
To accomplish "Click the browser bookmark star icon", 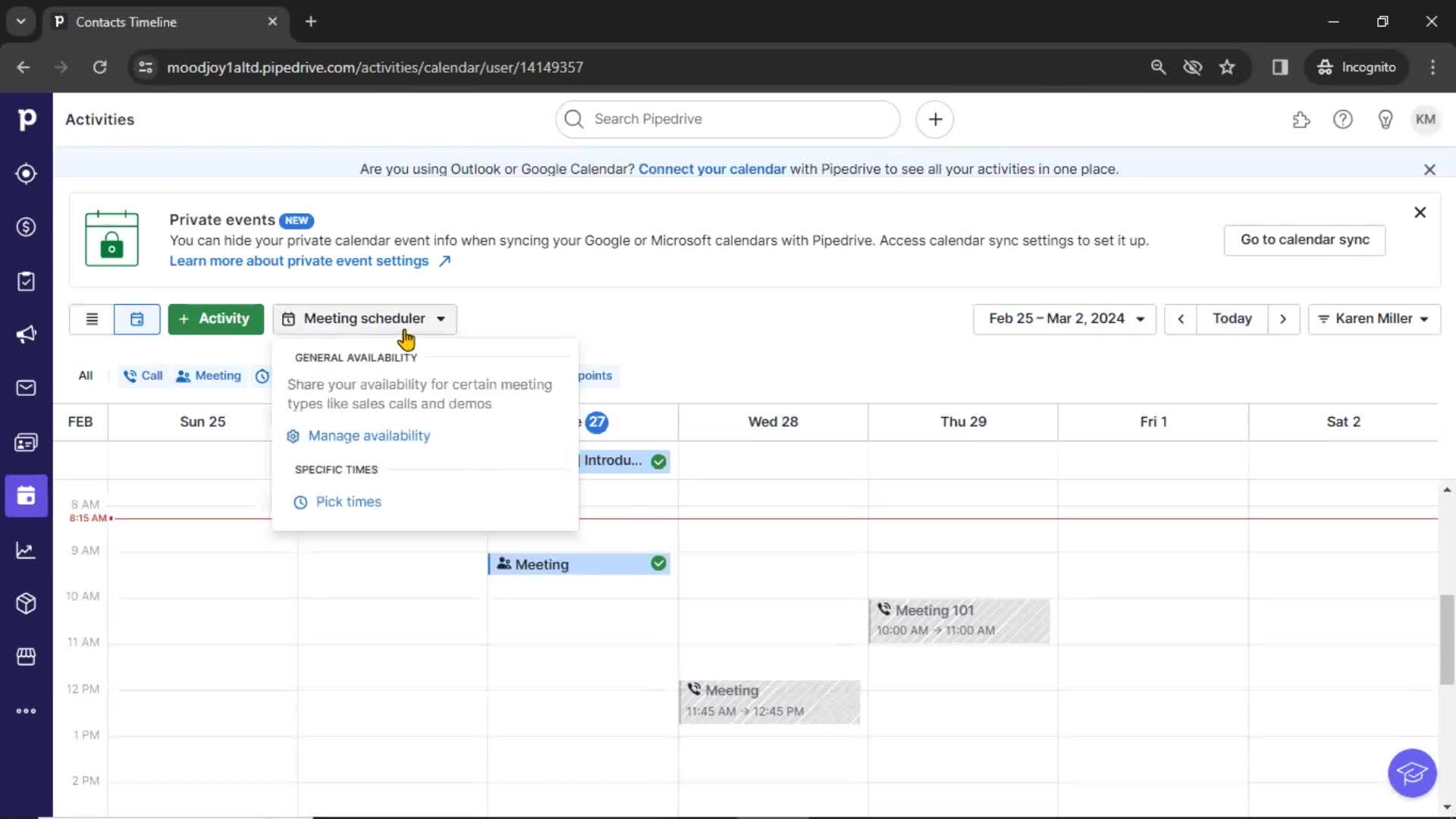I will (x=1227, y=67).
